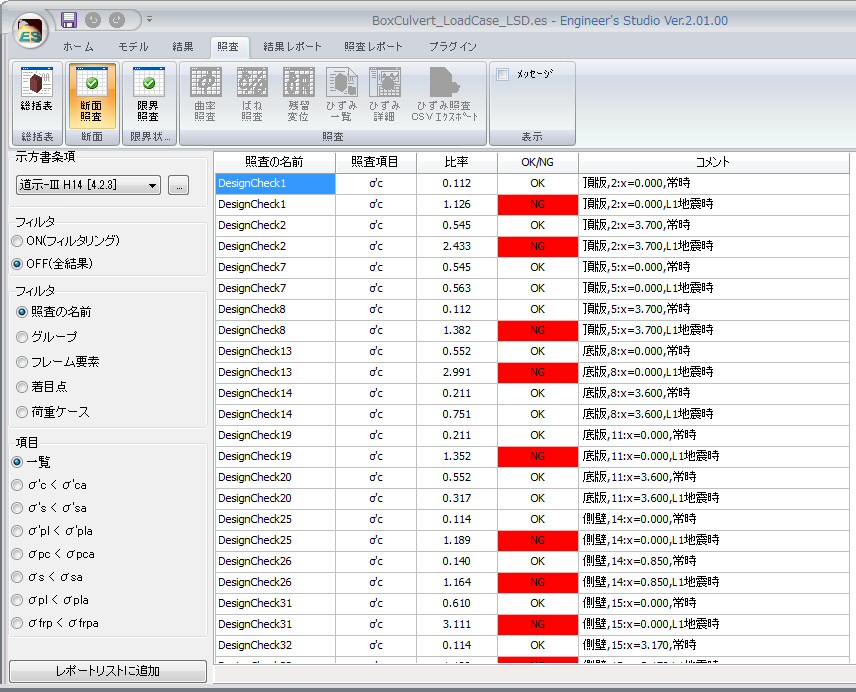Click the 曲率照査 curvature check icon
The width and height of the screenshot is (856, 692).
[x=205, y=96]
